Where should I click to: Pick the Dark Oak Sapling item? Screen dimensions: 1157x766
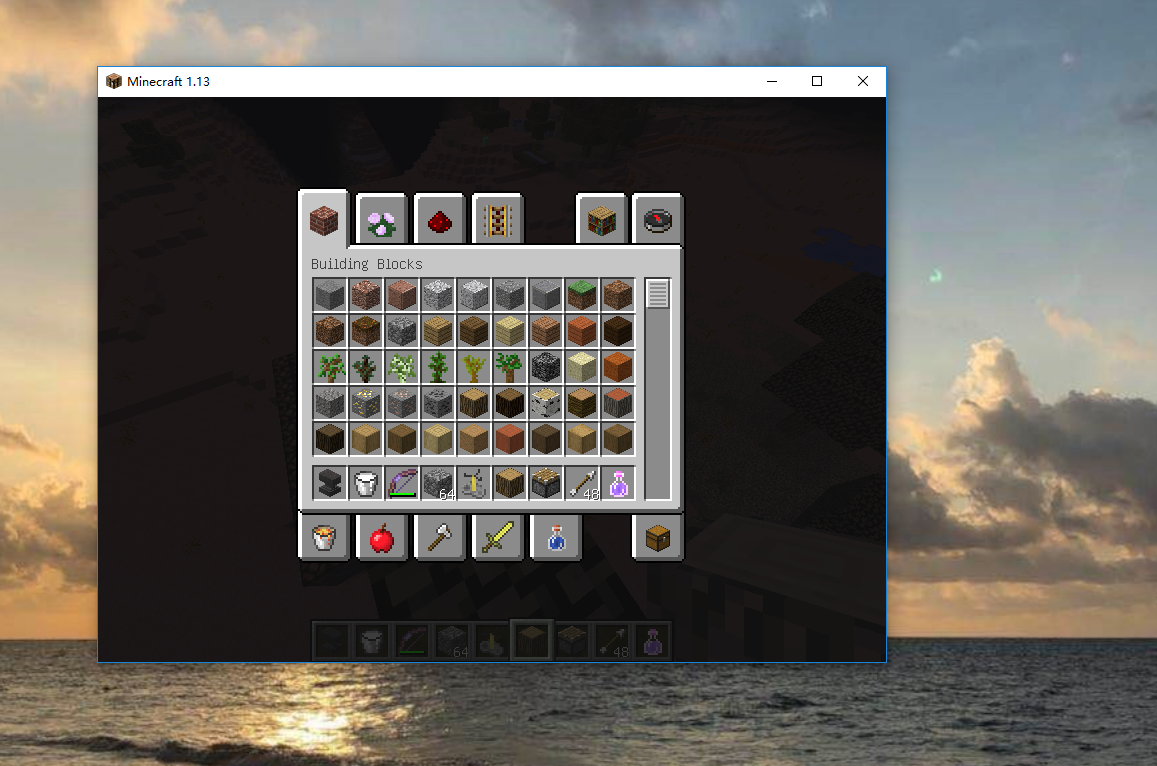(x=510, y=368)
